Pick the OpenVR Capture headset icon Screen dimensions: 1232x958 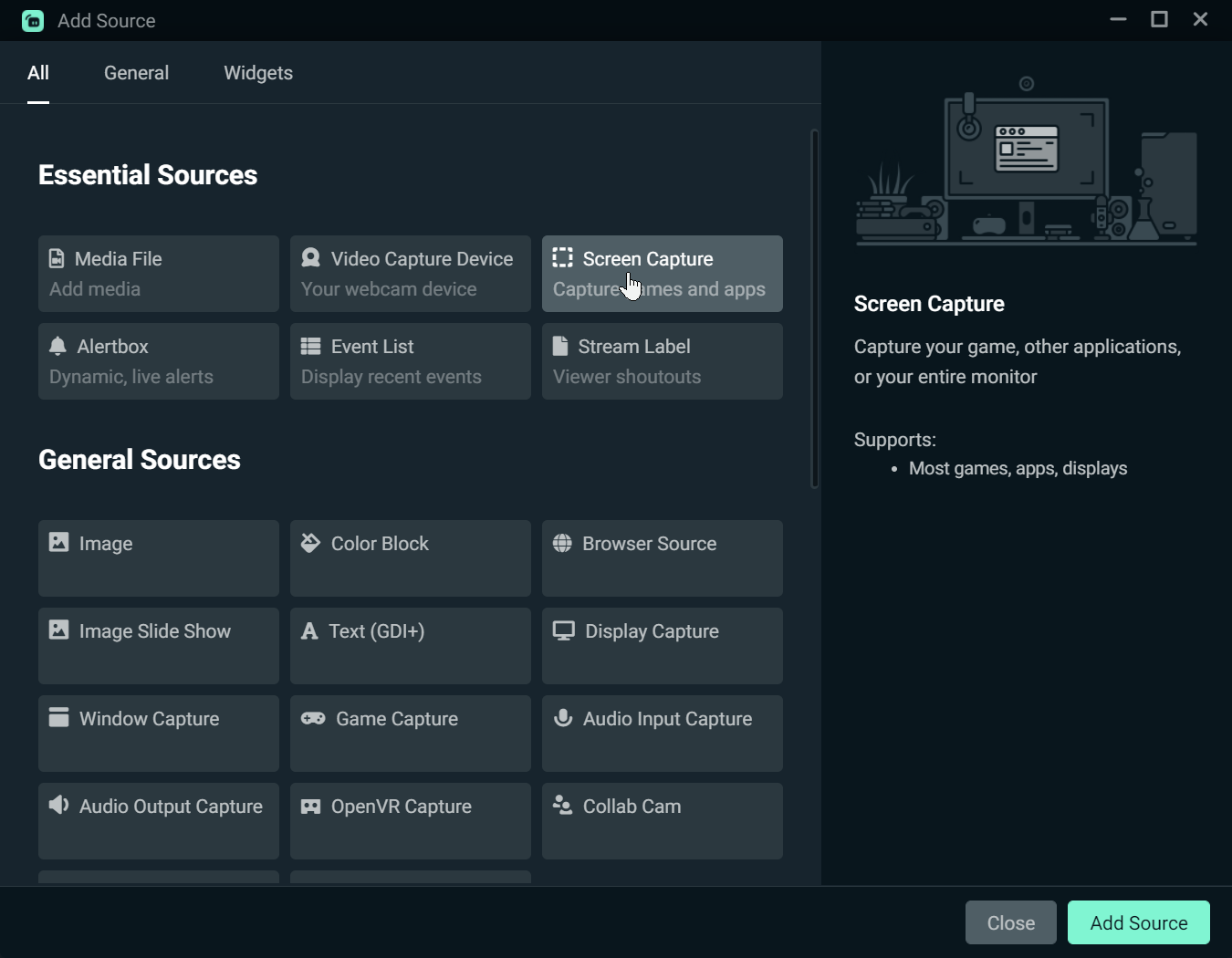click(x=310, y=807)
